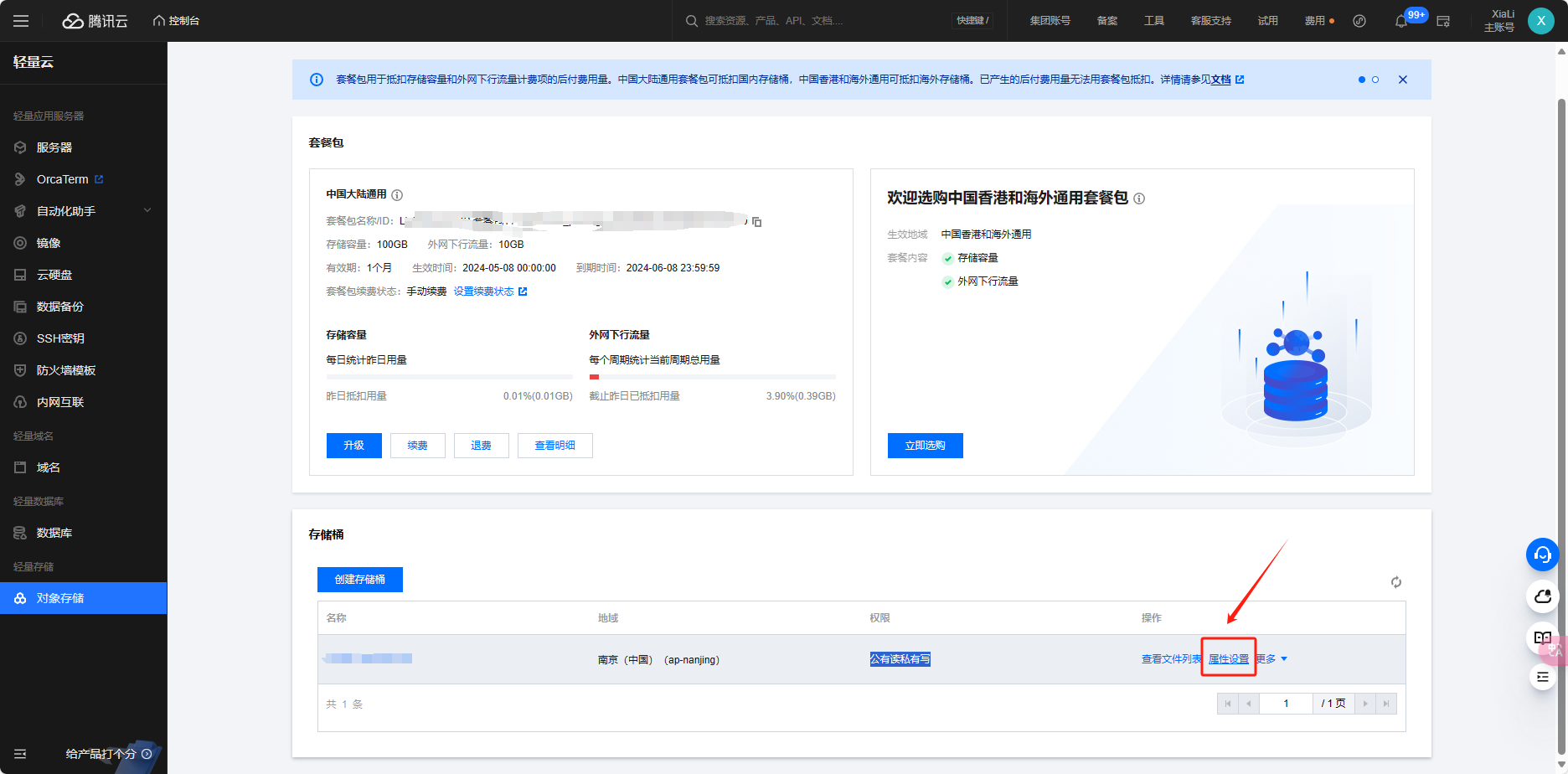Open the customer service headset floating button
1568x774 pixels.
click(1543, 555)
